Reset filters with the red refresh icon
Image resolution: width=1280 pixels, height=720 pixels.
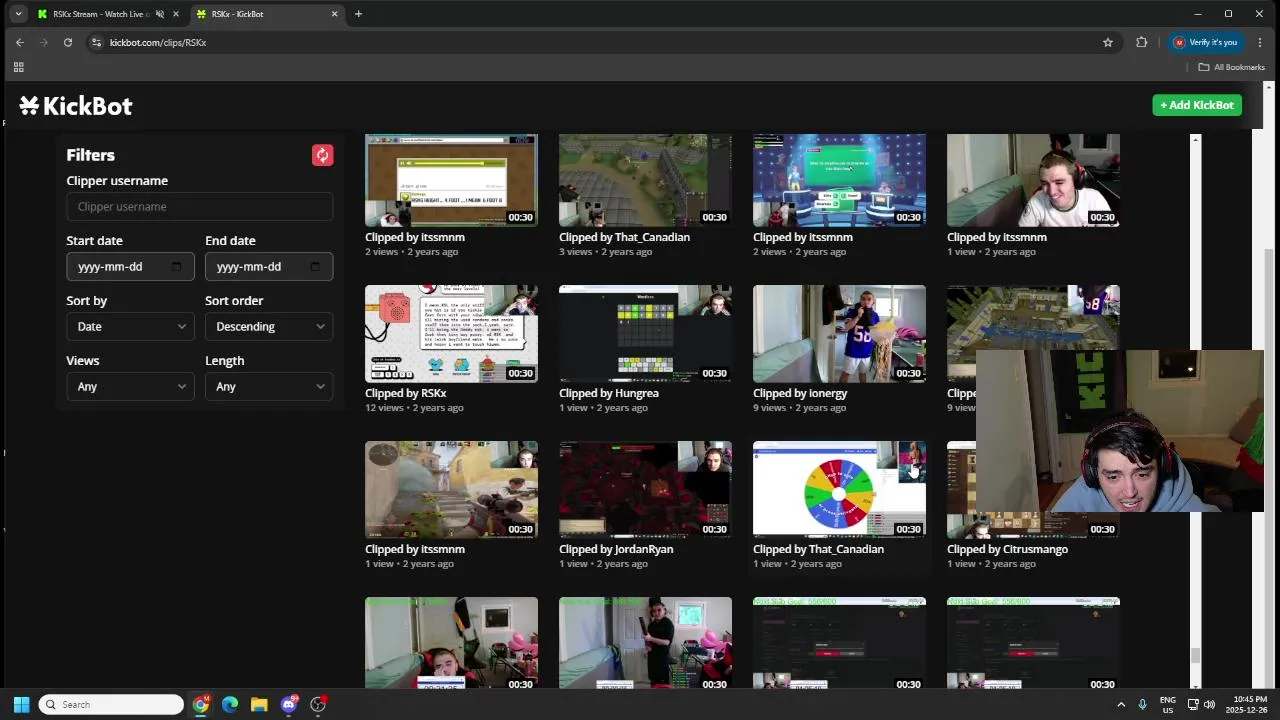click(x=322, y=155)
